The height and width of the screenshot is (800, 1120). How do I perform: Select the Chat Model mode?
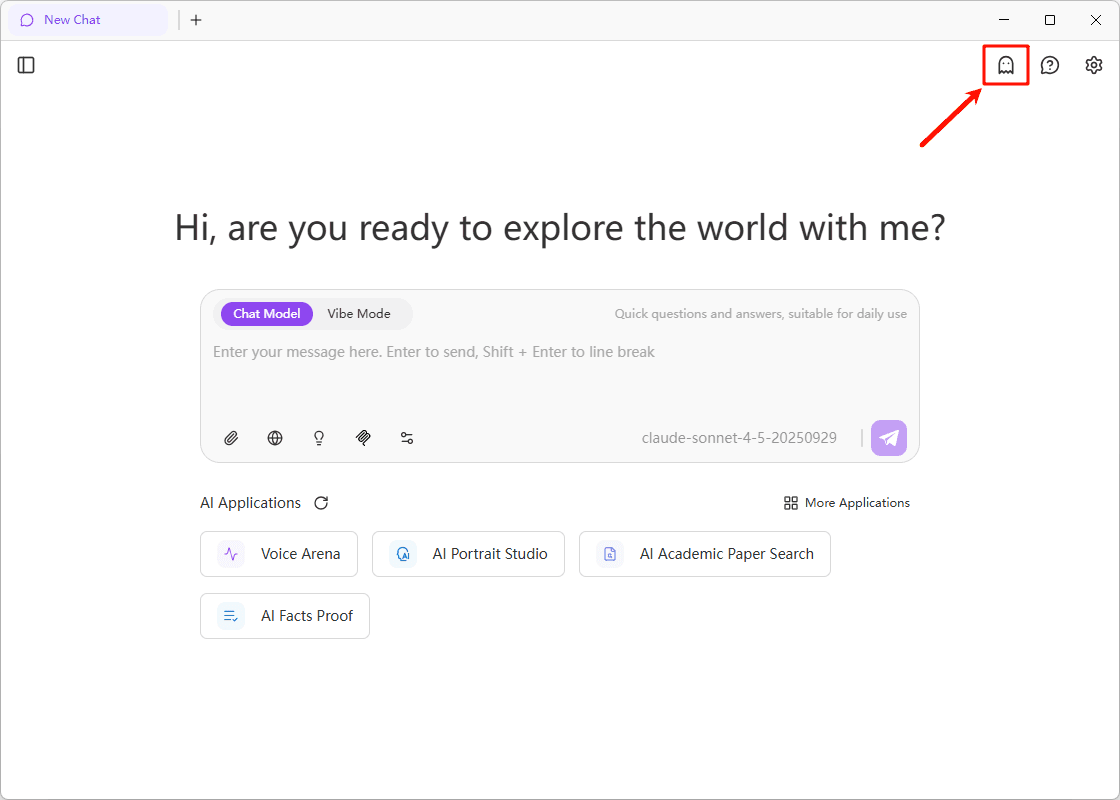click(267, 314)
